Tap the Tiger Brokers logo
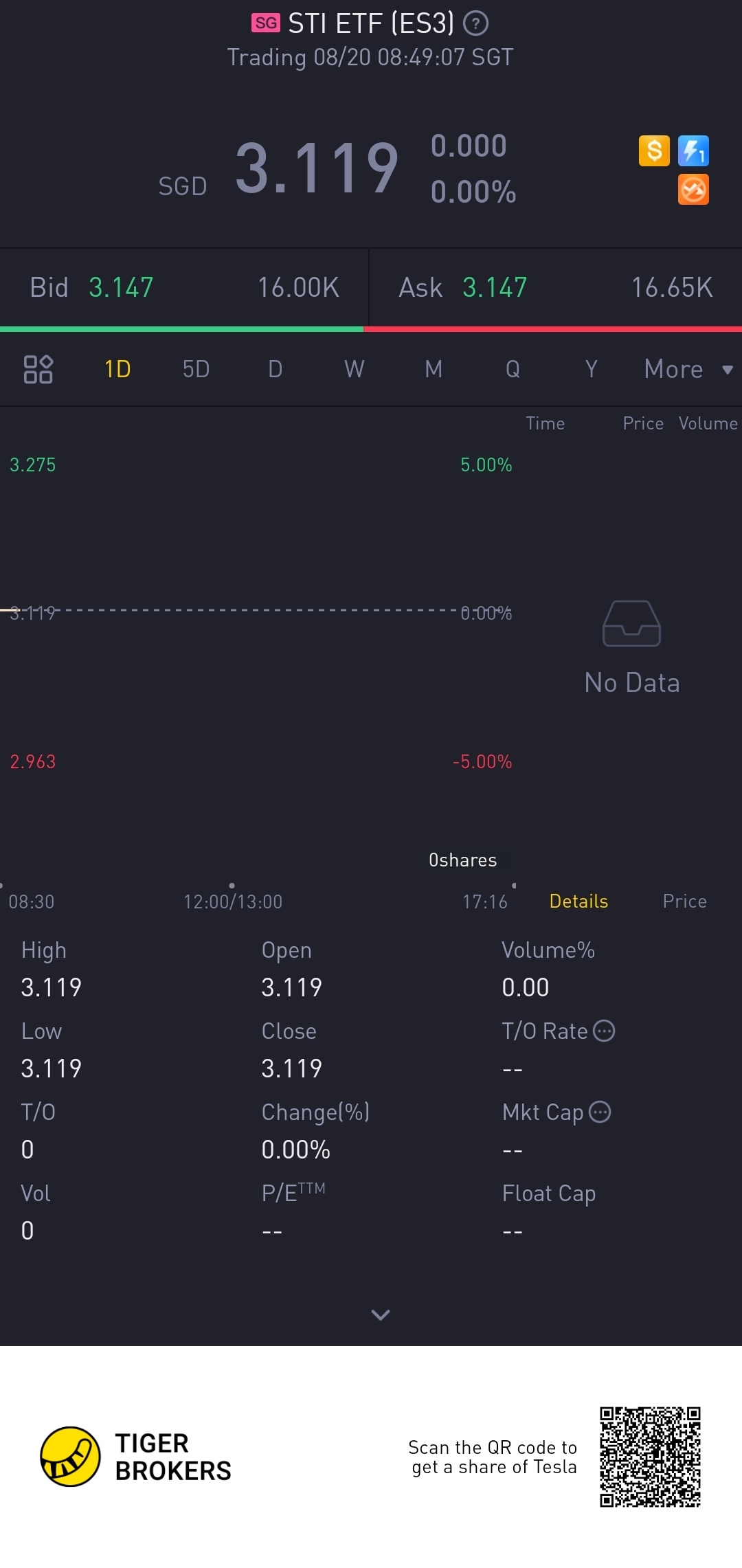Viewport: 742px width, 1568px height. (x=136, y=1457)
